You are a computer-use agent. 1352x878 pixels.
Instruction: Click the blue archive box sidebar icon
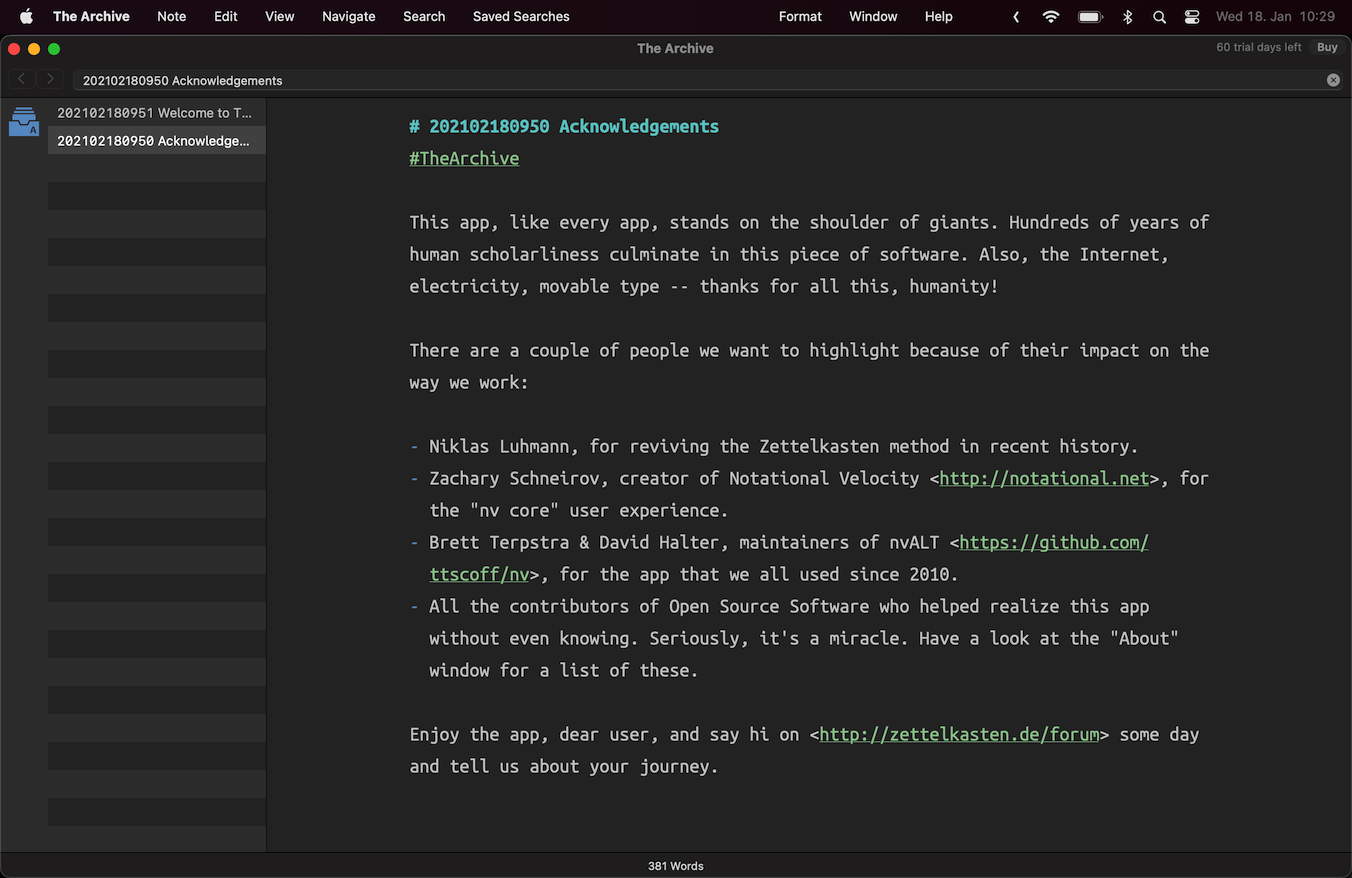pos(23,122)
